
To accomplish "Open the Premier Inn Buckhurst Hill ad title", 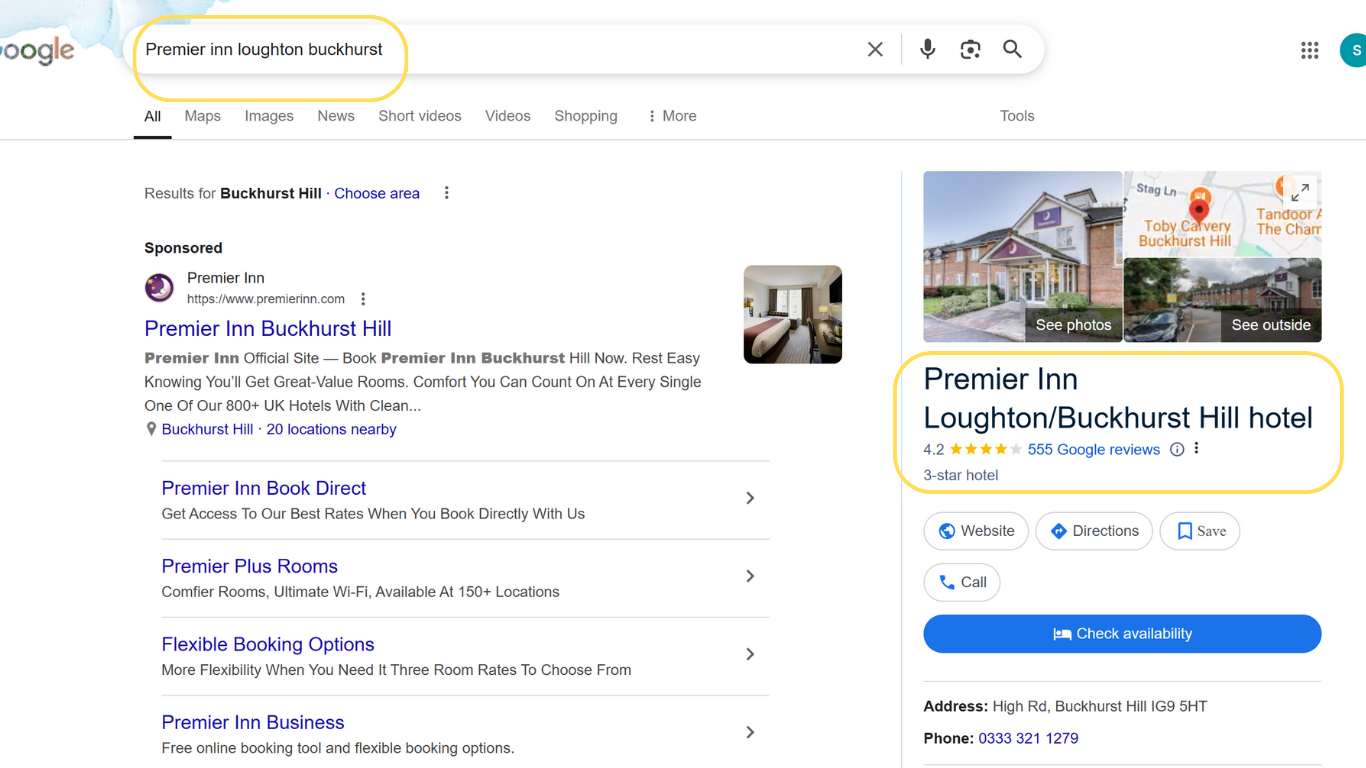I will [x=268, y=328].
